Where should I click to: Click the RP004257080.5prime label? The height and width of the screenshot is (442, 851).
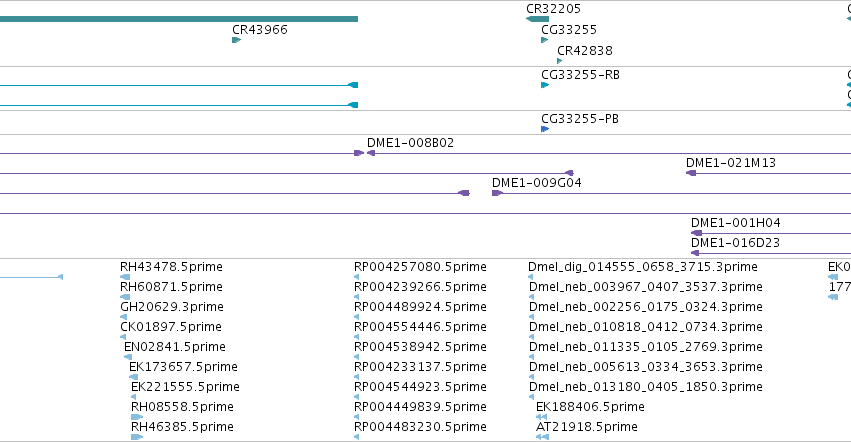click(420, 267)
